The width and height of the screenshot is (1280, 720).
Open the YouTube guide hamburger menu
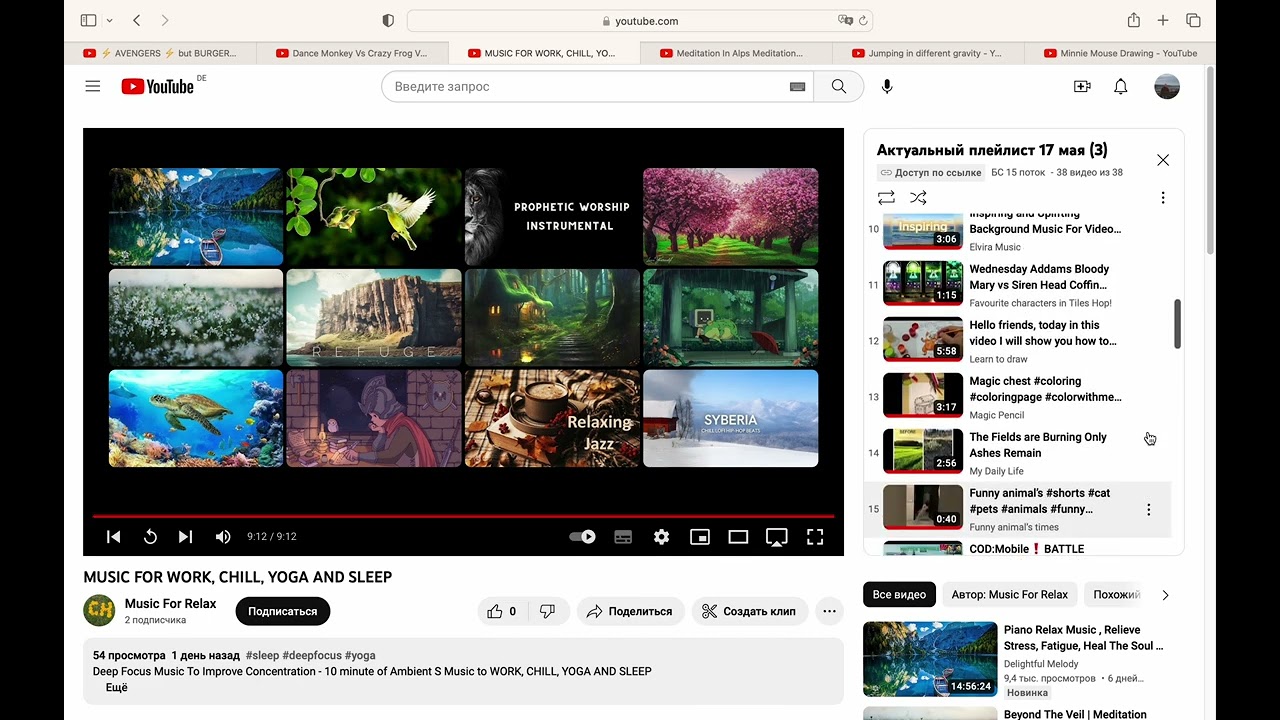click(x=93, y=87)
